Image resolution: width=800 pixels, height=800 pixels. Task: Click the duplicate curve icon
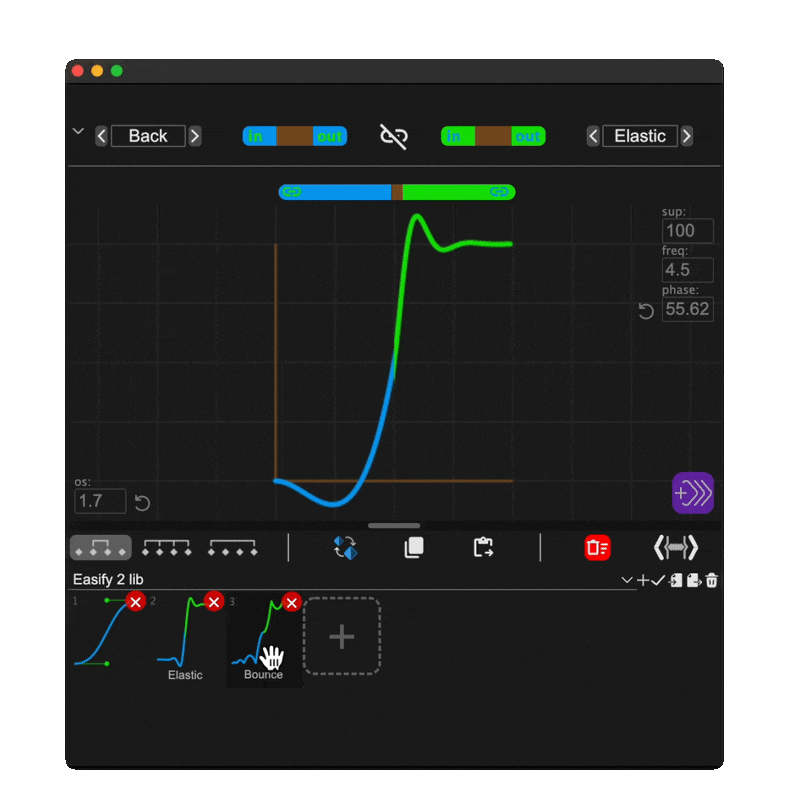click(x=413, y=547)
